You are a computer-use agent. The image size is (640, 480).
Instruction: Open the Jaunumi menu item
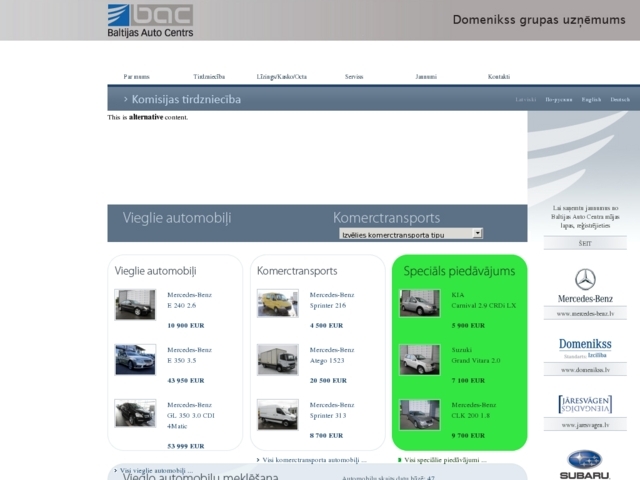(x=426, y=77)
